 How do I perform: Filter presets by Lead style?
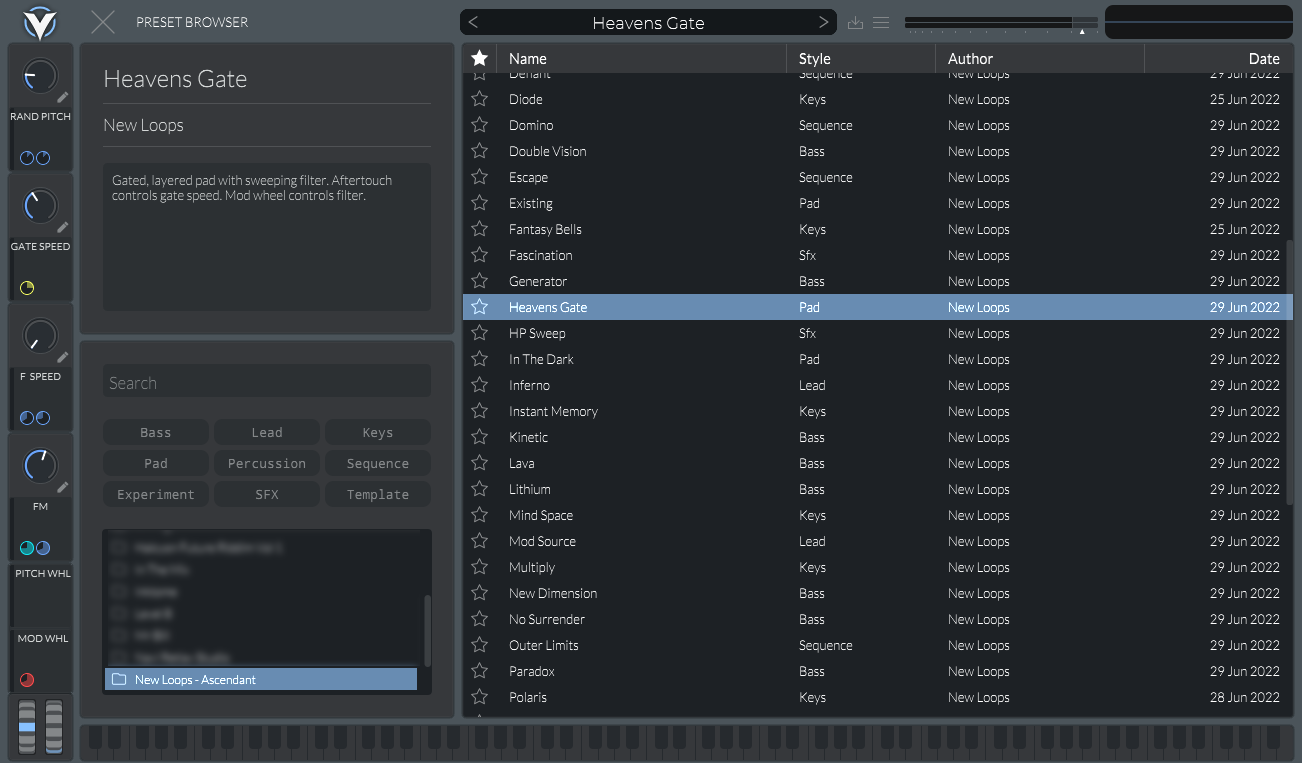[x=267, y=433]
